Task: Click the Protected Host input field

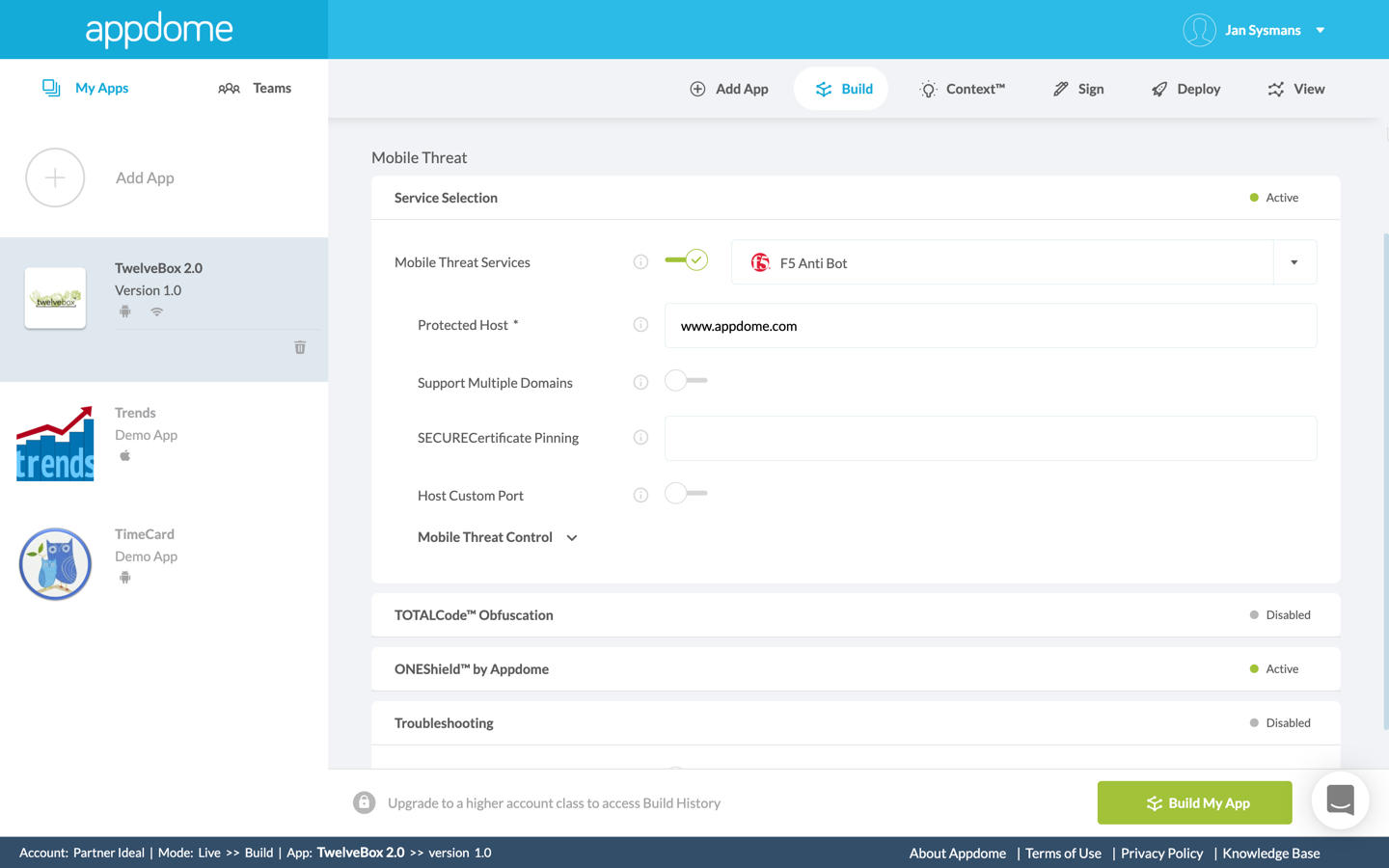Action: [x=991, y=326]
